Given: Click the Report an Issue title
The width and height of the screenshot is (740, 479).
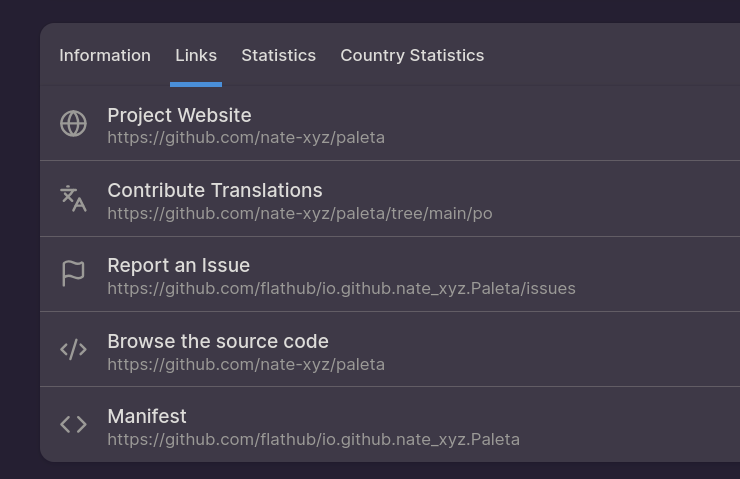Looking at the screenshot, I should coord(178,265).
